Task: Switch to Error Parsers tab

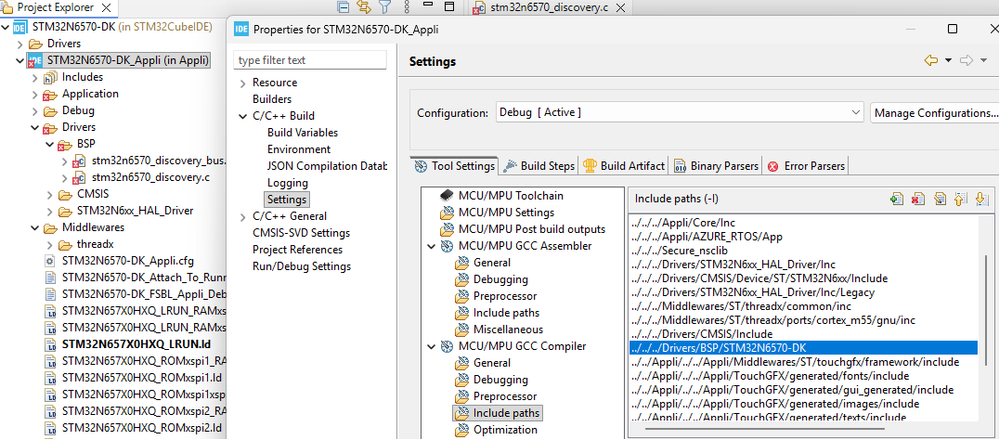Action: click(x=807, y=166)
